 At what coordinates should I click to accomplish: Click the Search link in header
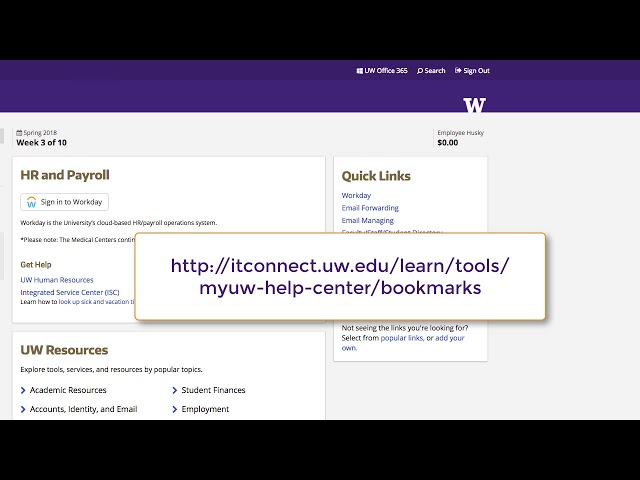point(431,71)
